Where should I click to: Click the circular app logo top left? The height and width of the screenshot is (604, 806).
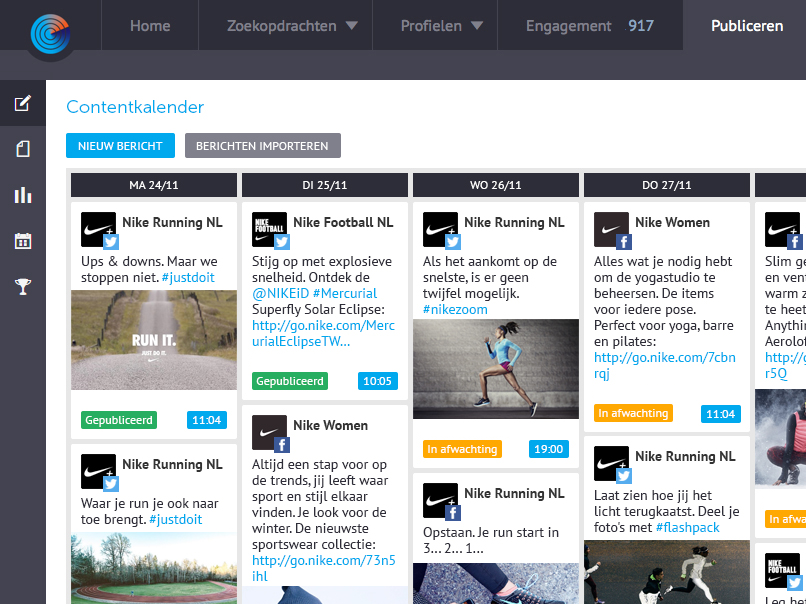(50, 32)
